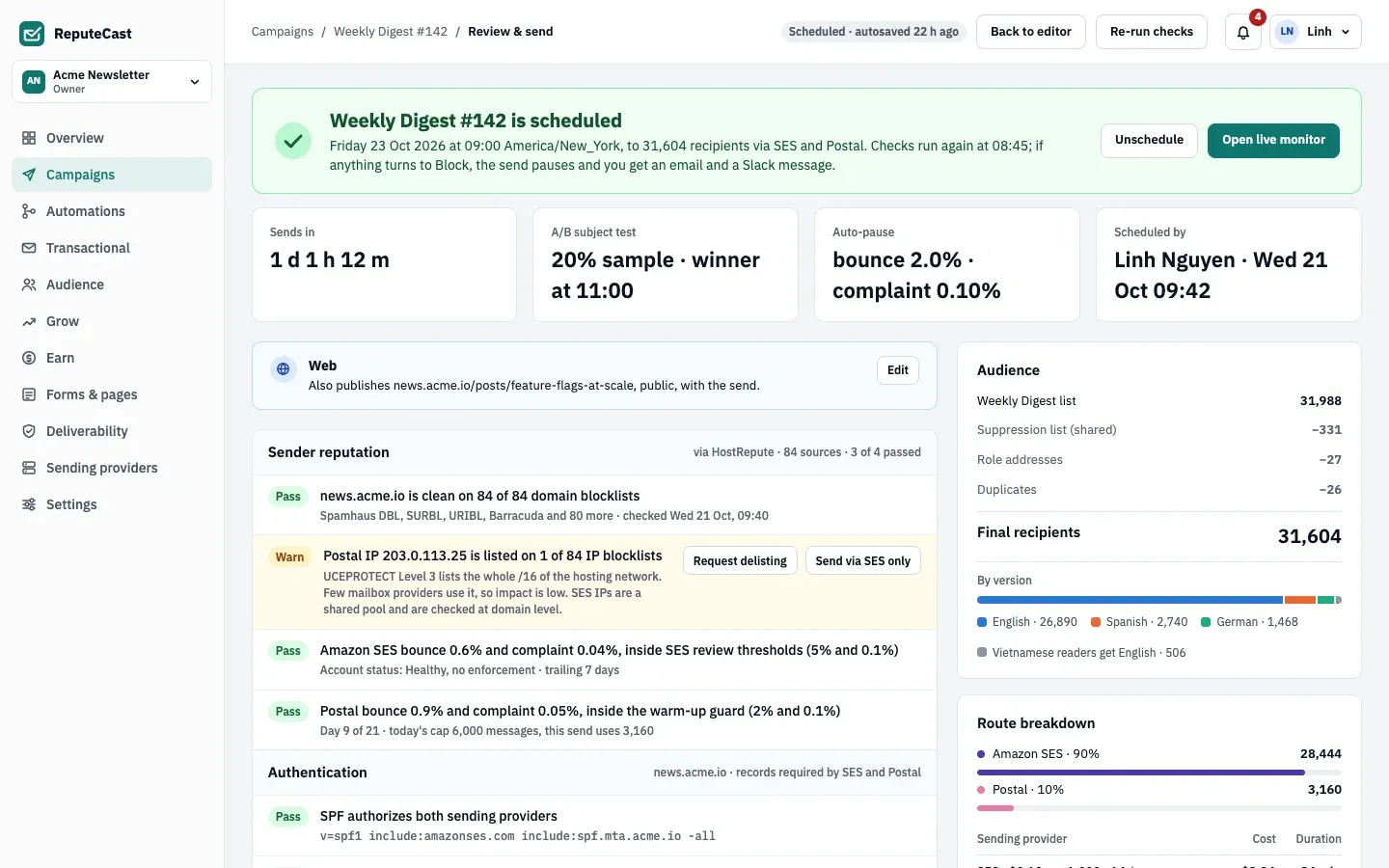Open the Linh account dropdown chevron

click(x=1346, y=32)
